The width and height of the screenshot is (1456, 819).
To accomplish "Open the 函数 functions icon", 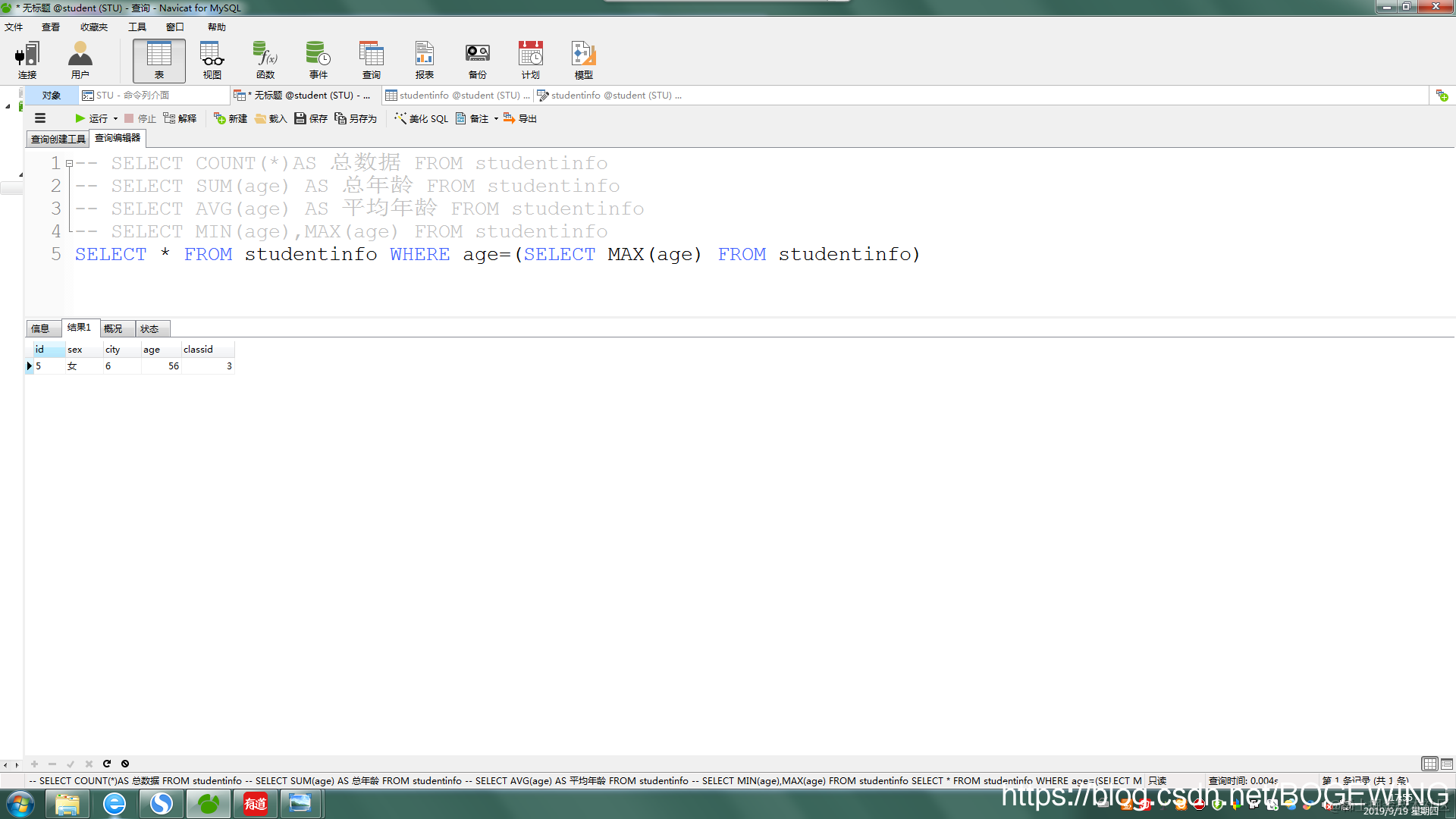I will [x=265, y=61].
